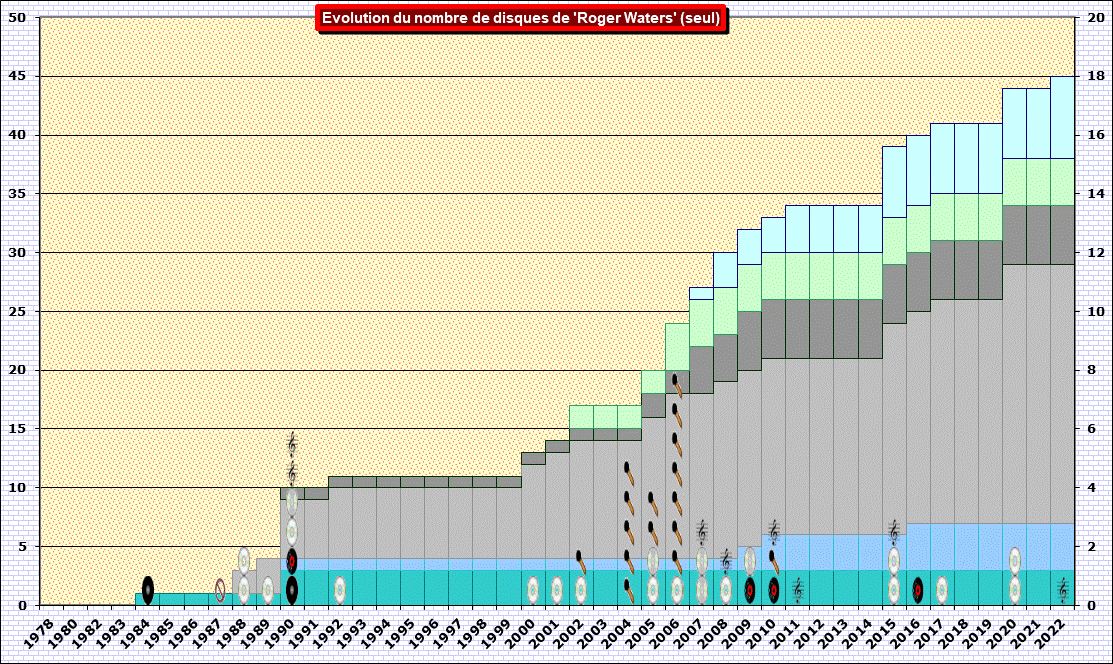This screenshot has height=664, width=1113.
Task: Select the '14' value on the right axis
Action: 1097,194
